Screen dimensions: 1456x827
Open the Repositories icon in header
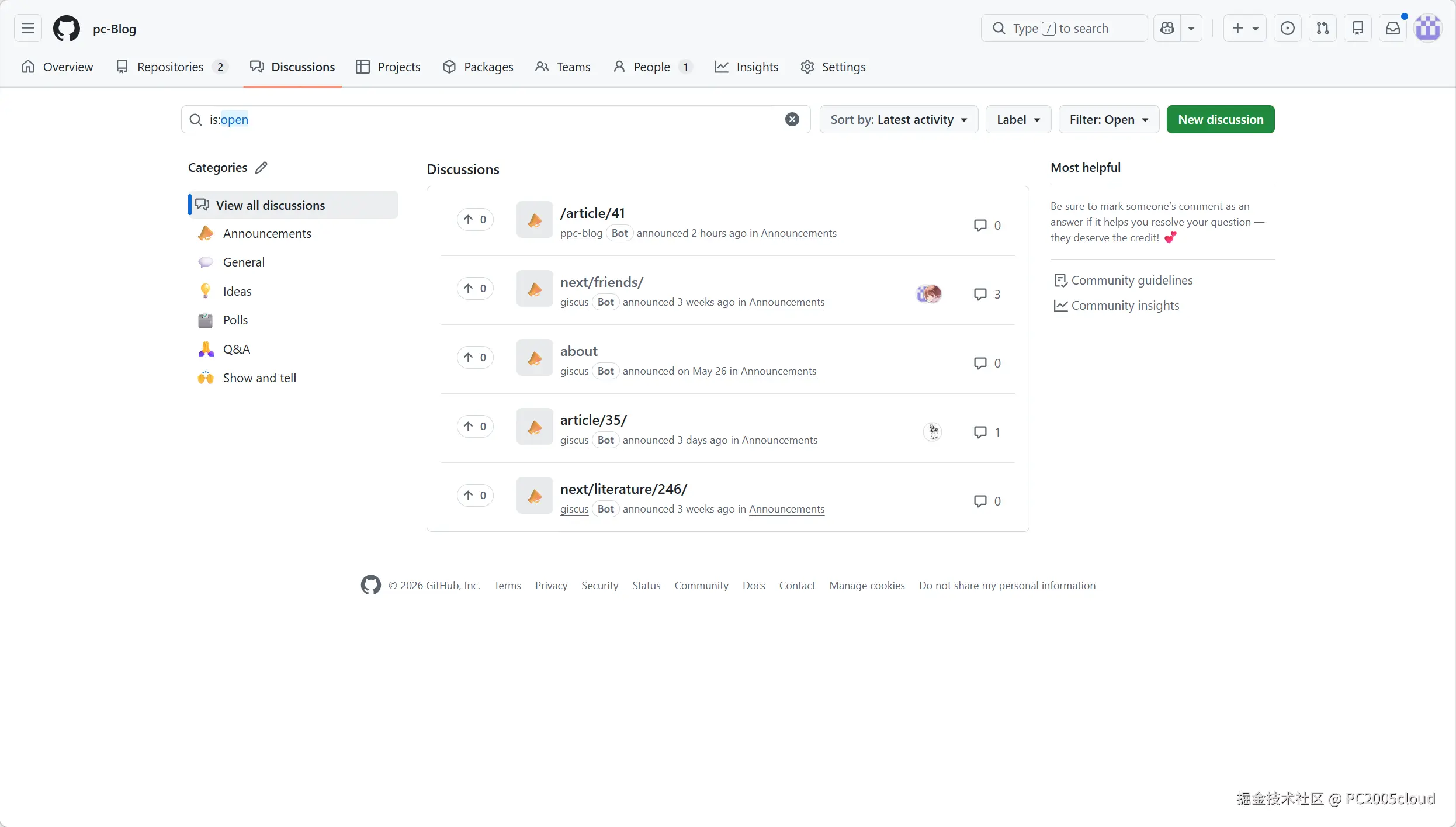[1358, 28]
